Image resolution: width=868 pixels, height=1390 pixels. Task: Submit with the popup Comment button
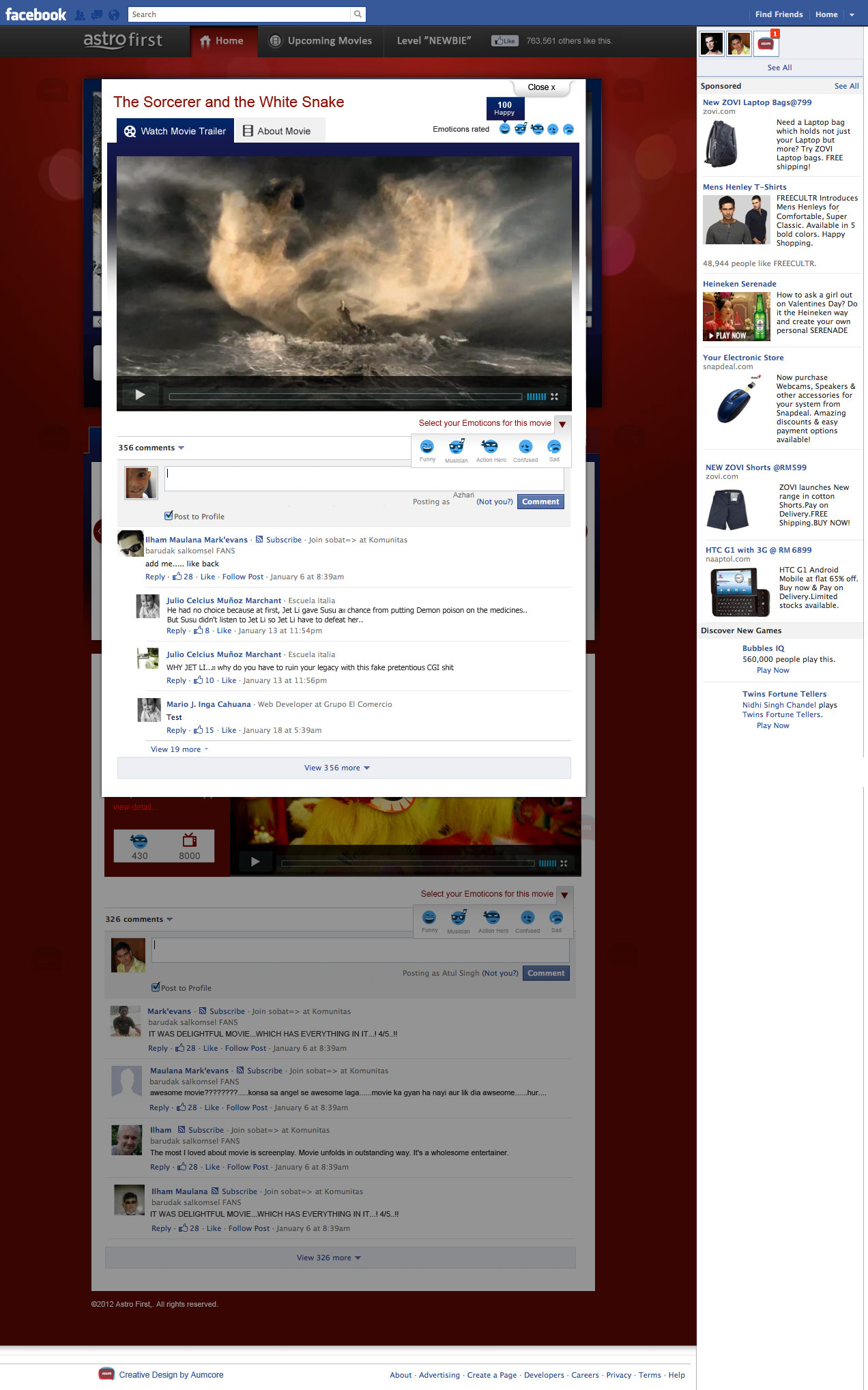540,502
